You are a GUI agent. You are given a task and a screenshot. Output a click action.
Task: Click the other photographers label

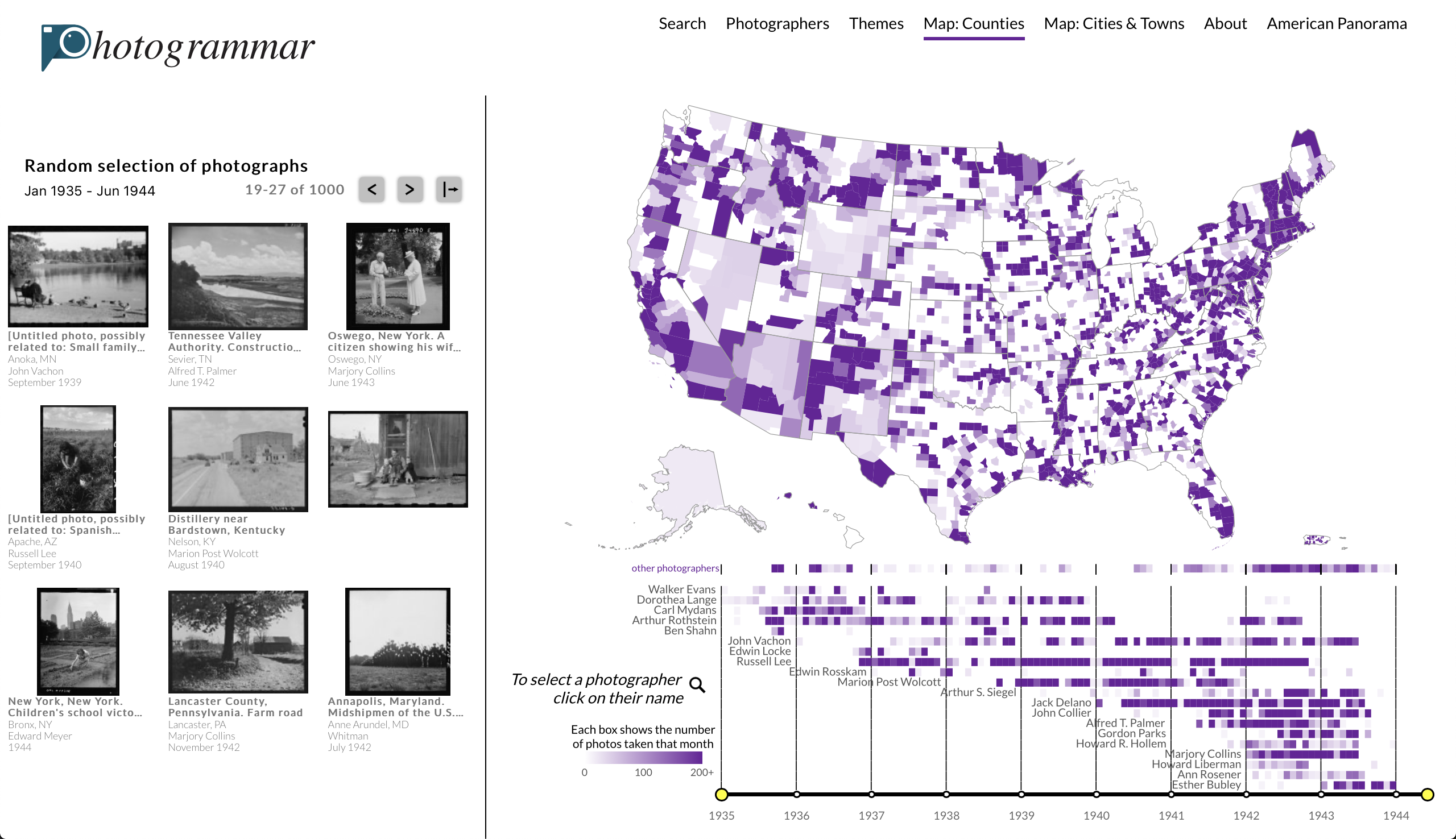675,568
